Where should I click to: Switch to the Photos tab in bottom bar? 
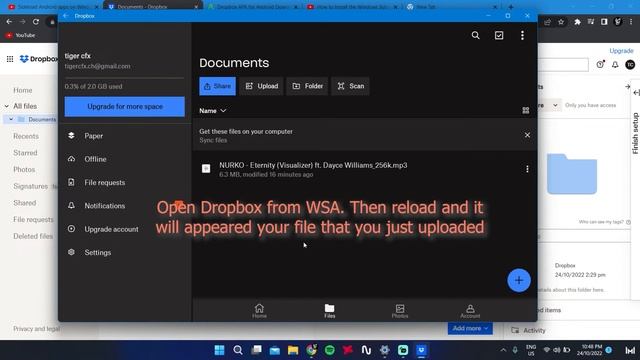tap(400, 311)
